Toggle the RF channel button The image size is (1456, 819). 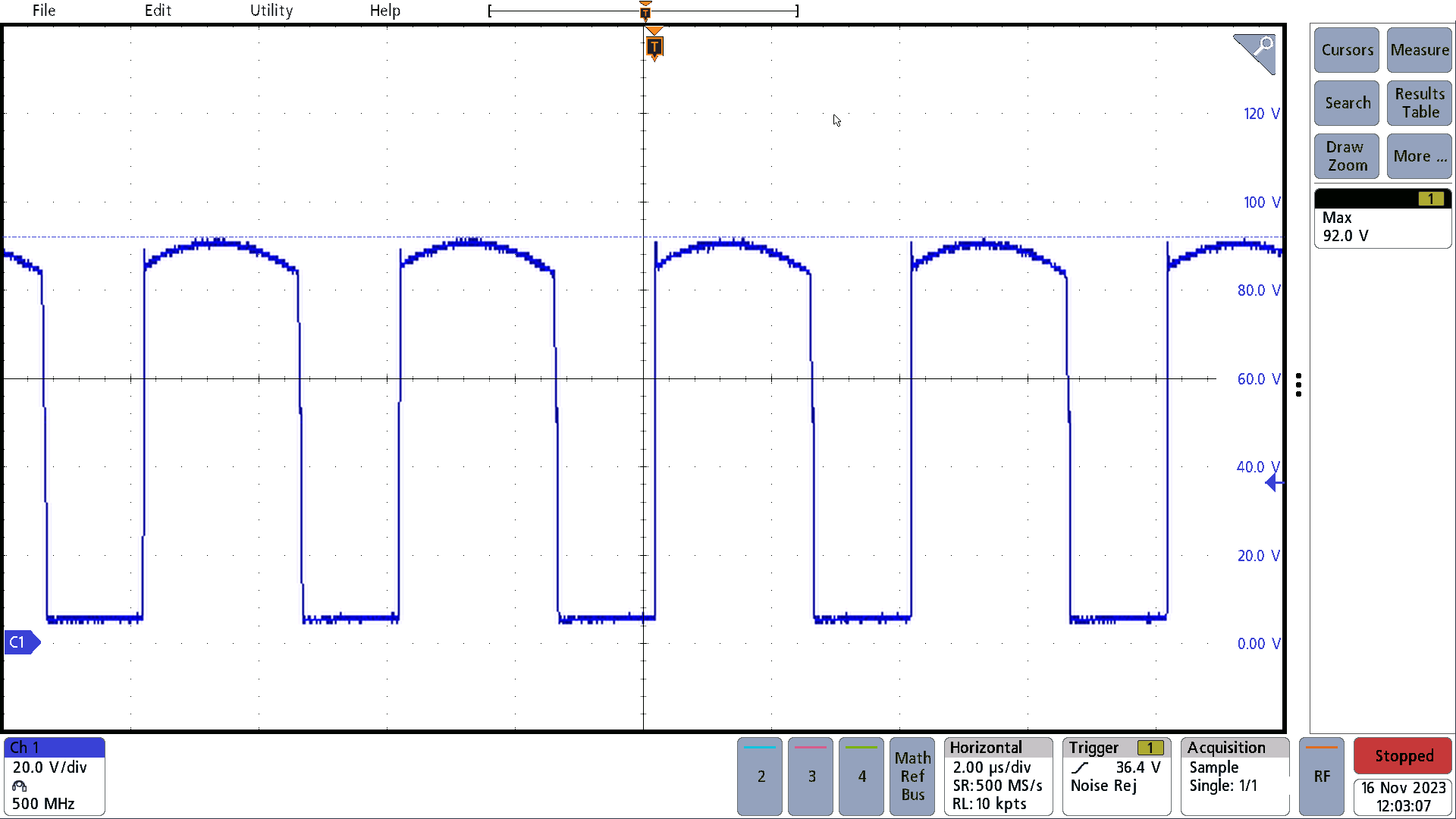[1322, 776]
